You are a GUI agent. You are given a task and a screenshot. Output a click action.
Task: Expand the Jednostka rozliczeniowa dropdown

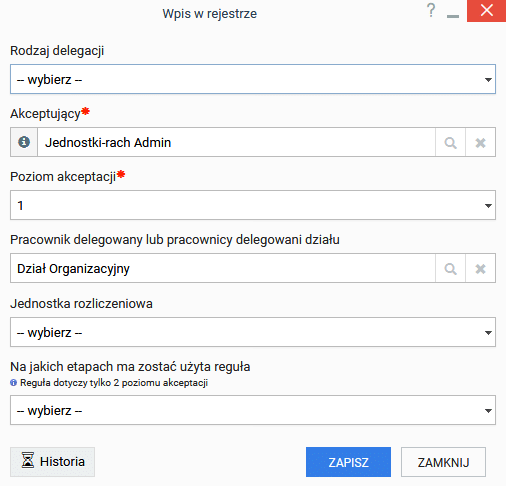(253, 332)
